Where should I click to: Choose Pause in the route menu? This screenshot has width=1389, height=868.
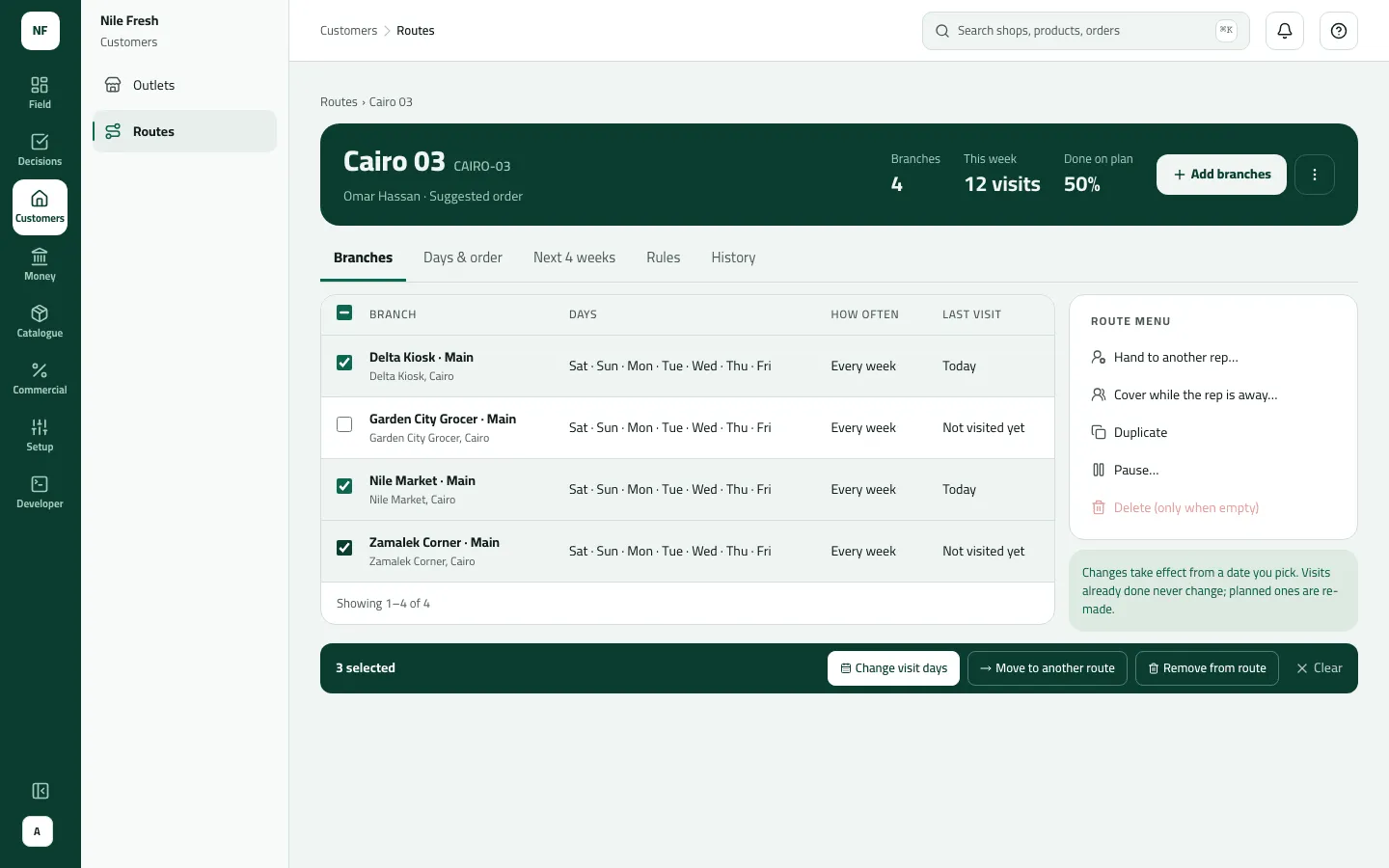1213,470
